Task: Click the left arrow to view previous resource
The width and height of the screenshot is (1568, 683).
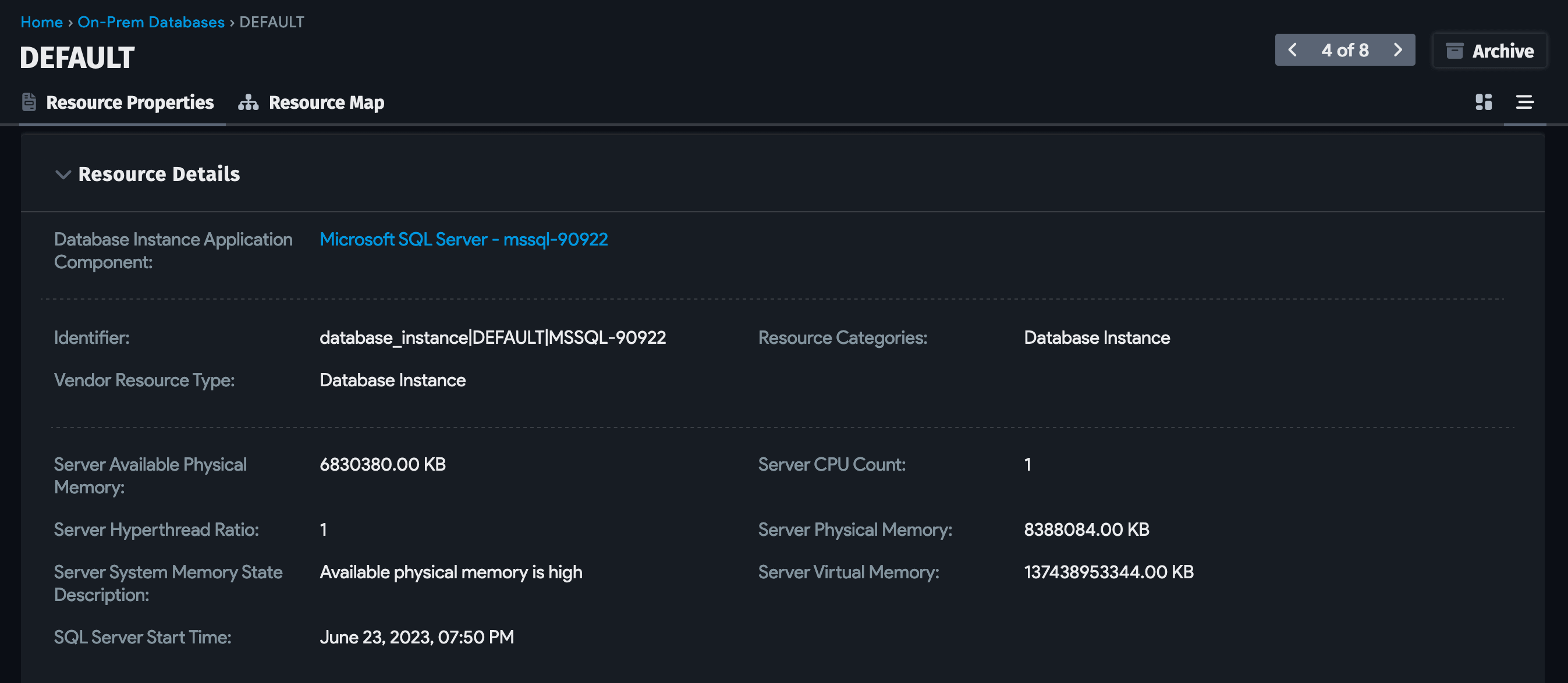Action: tap(1293, 50)
